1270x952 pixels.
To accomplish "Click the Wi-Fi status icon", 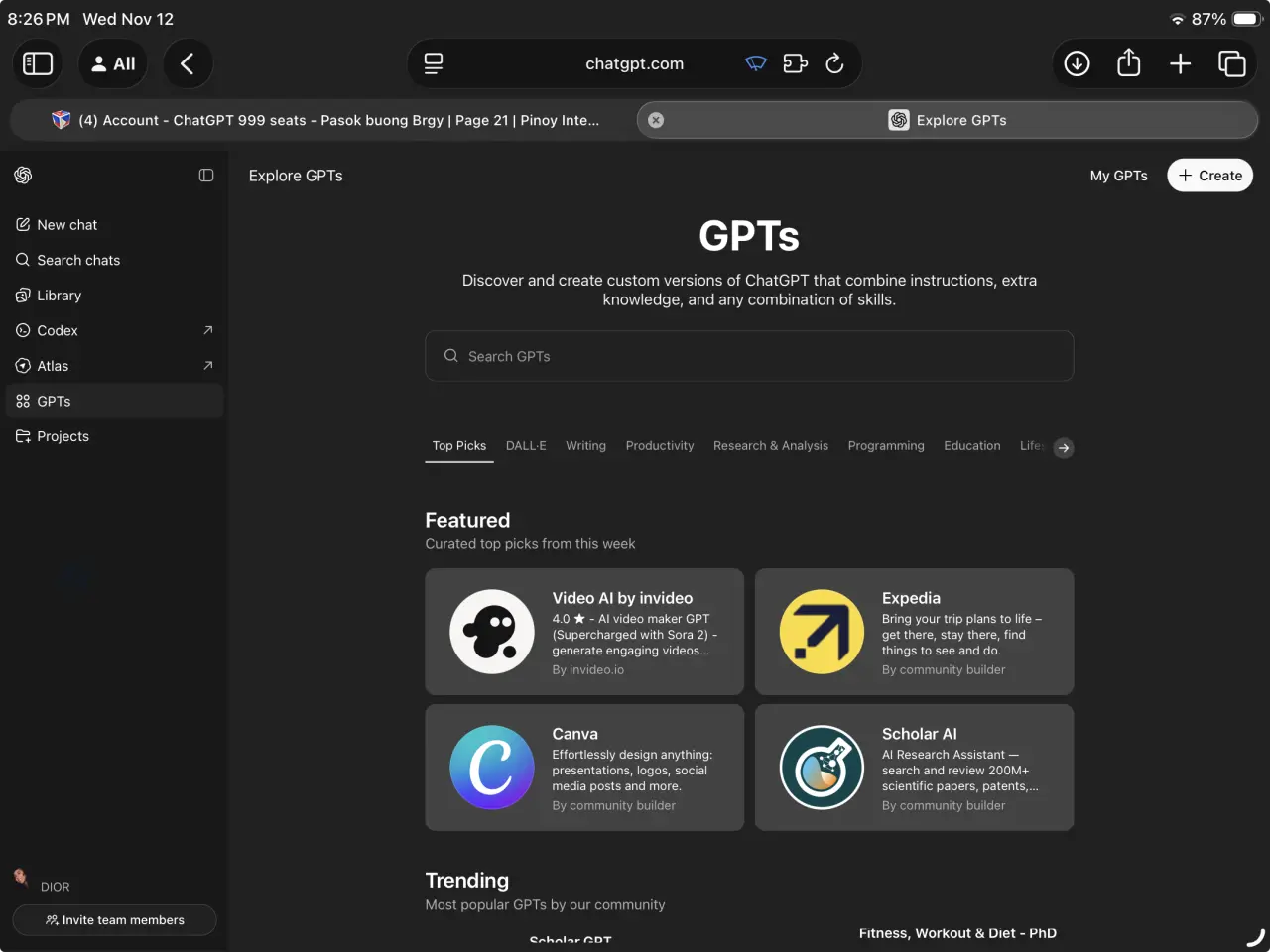I will pos(1177,19).
